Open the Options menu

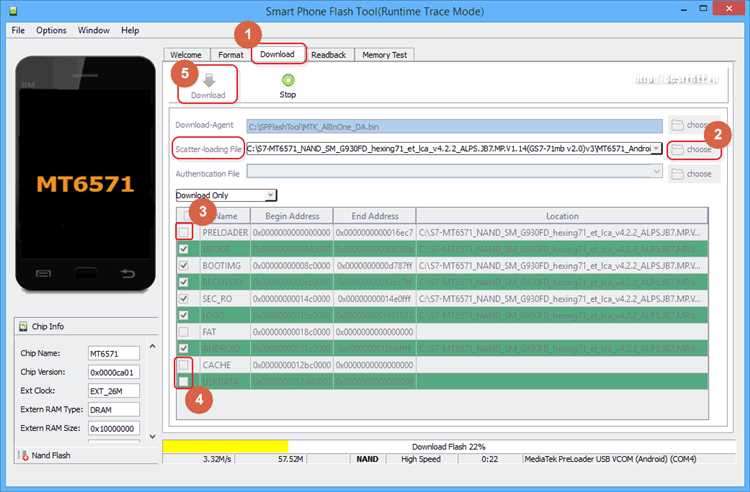(51, 30)
